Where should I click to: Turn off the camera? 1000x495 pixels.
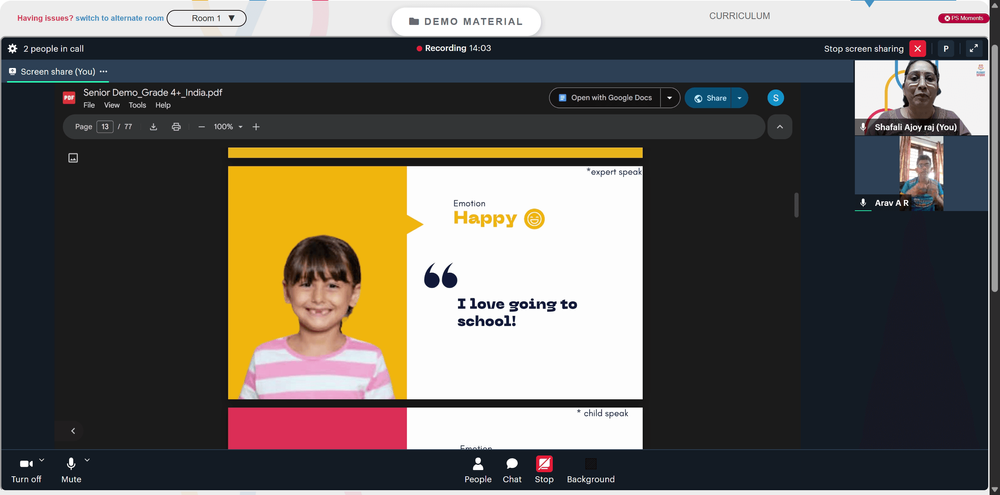coord(26,470)
